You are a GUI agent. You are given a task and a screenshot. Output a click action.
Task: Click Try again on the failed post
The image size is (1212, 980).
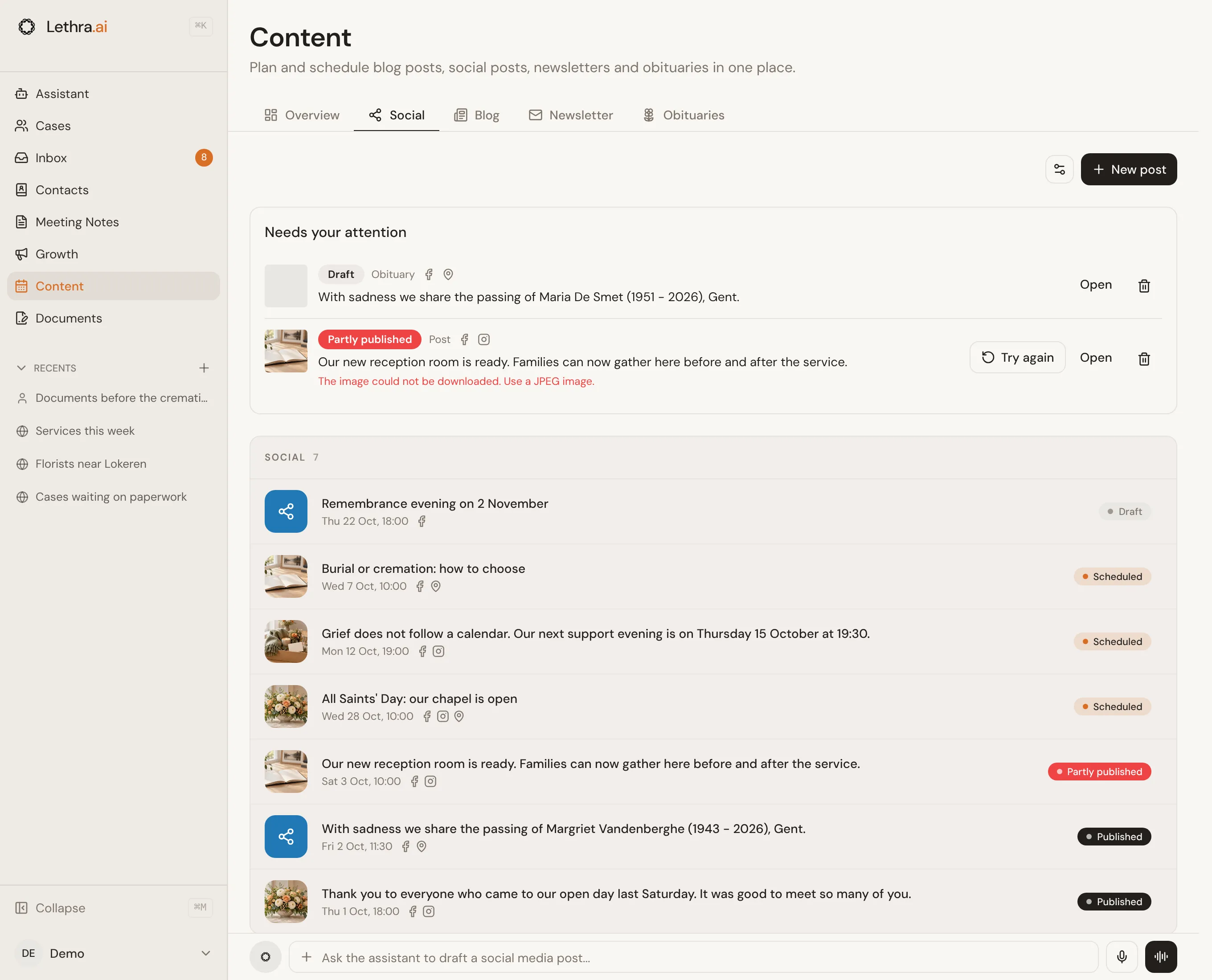tap(1017, 357)
